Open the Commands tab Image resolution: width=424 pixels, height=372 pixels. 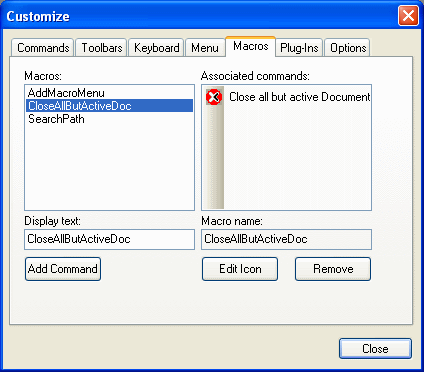[x=43, y=48]
